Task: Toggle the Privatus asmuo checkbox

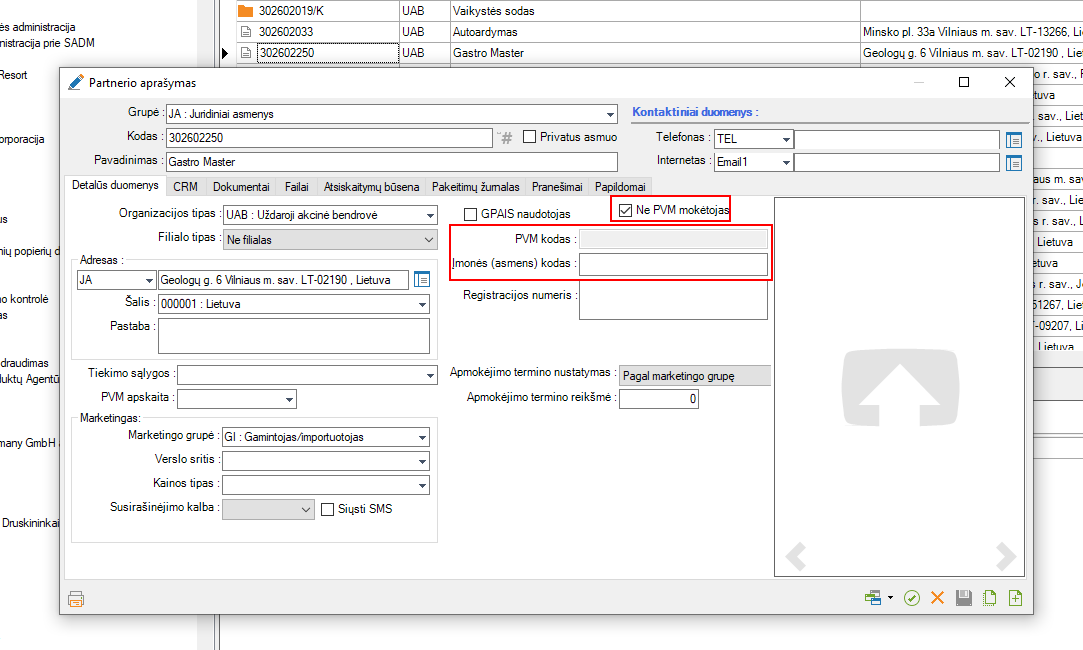Action: tap(530, 137)
